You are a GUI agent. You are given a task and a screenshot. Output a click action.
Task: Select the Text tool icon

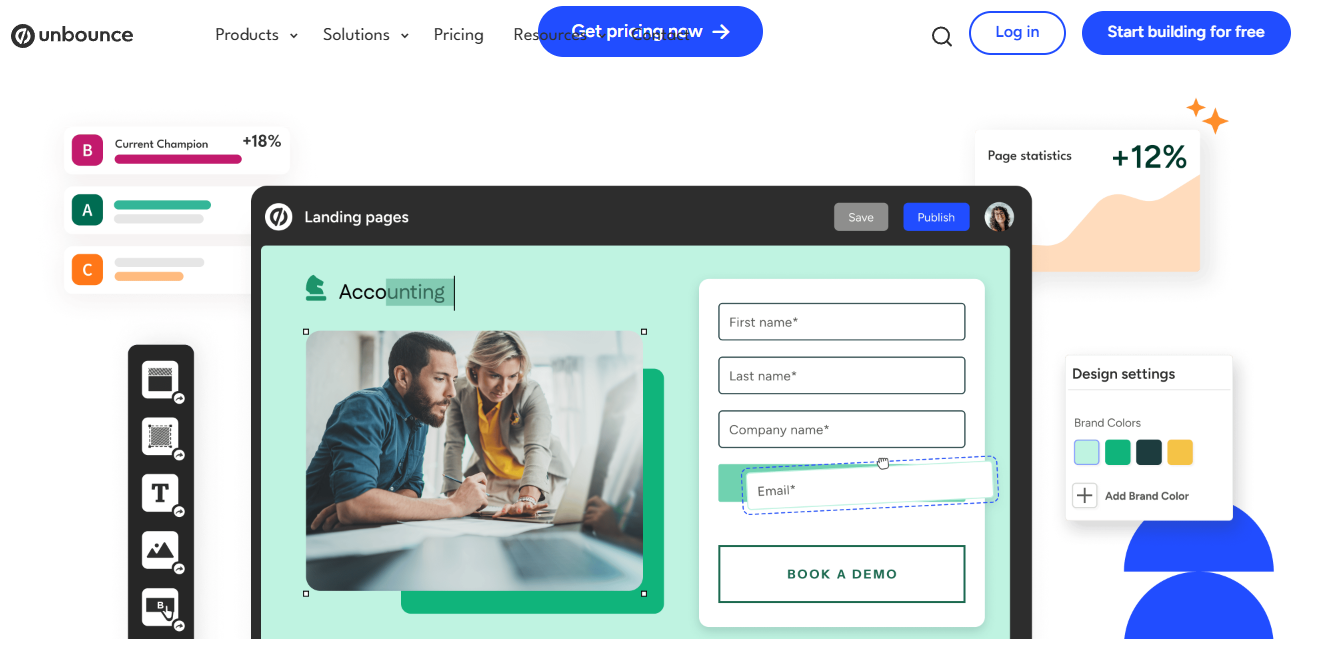pos(160,492)
